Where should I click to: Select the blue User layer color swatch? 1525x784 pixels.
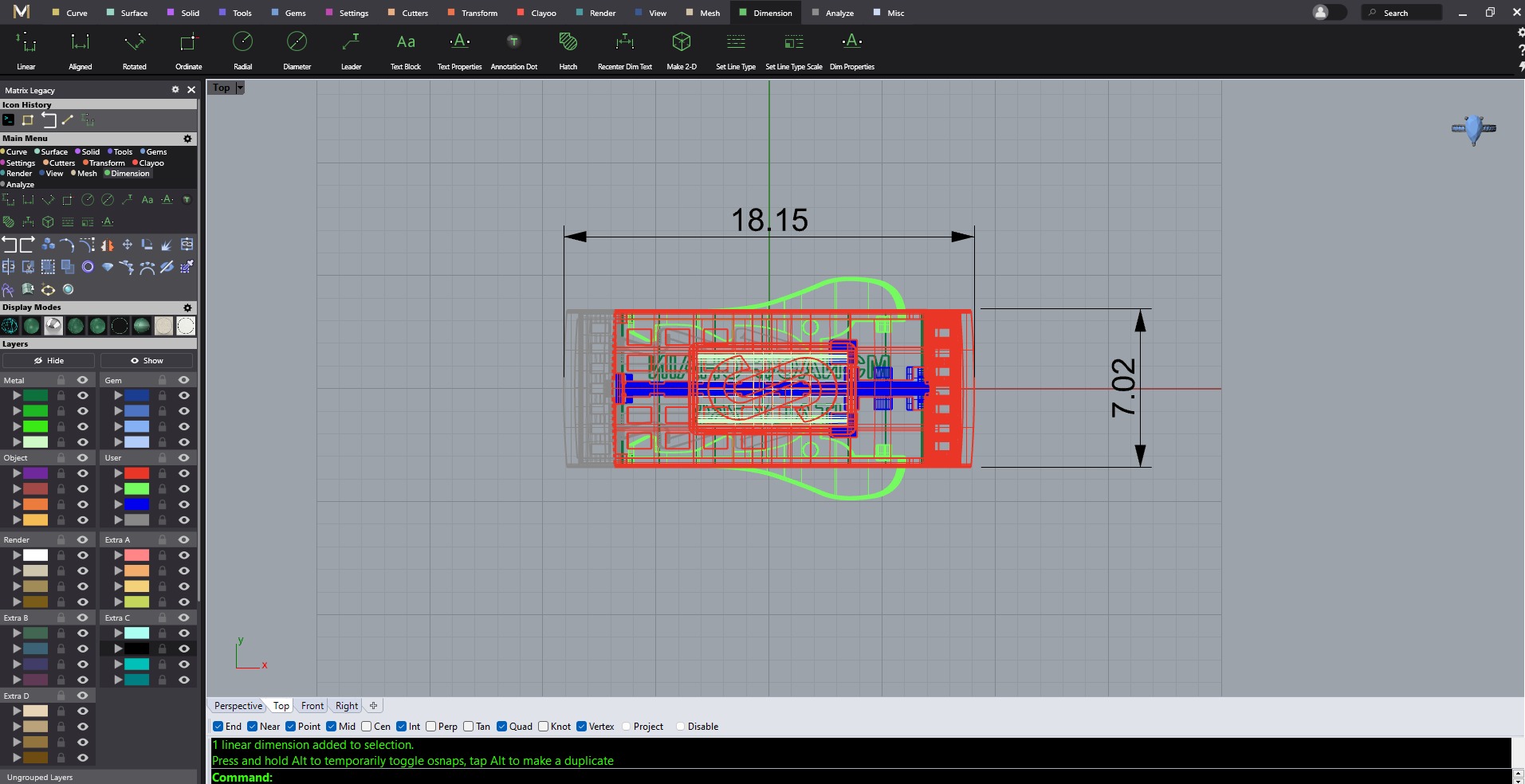click(136, 504)
